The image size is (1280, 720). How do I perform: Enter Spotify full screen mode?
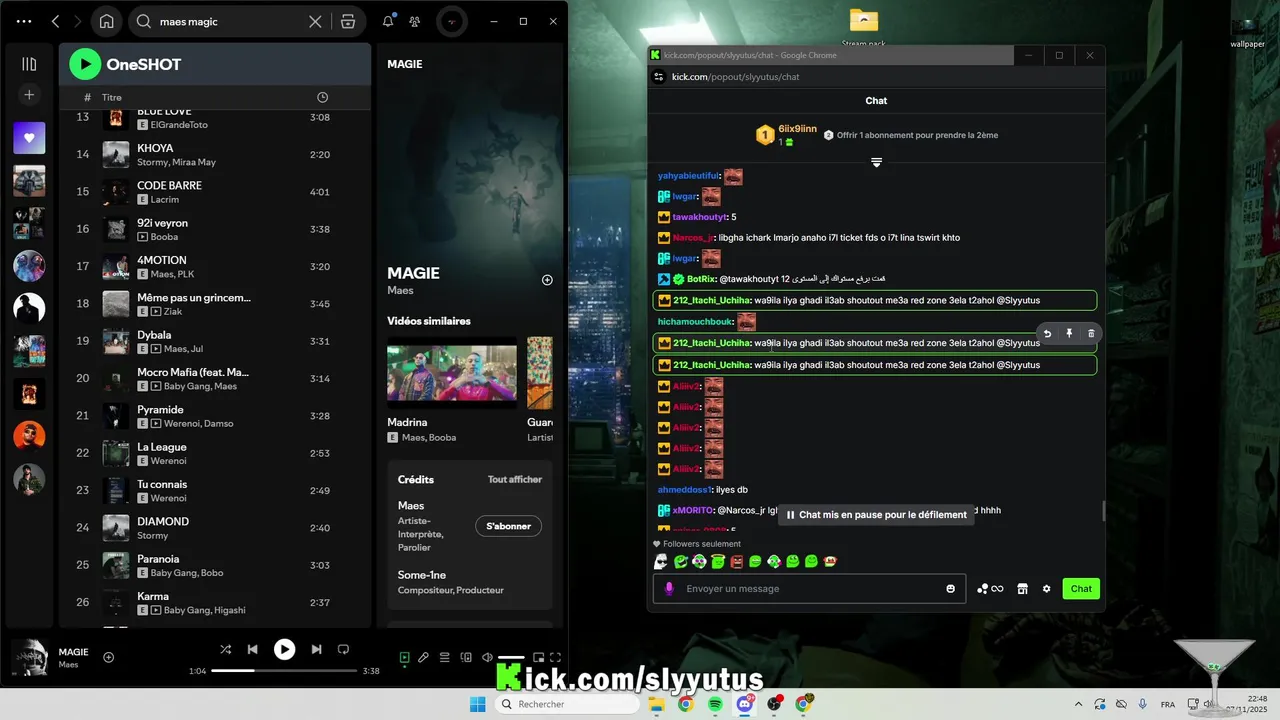pos(556,657)
